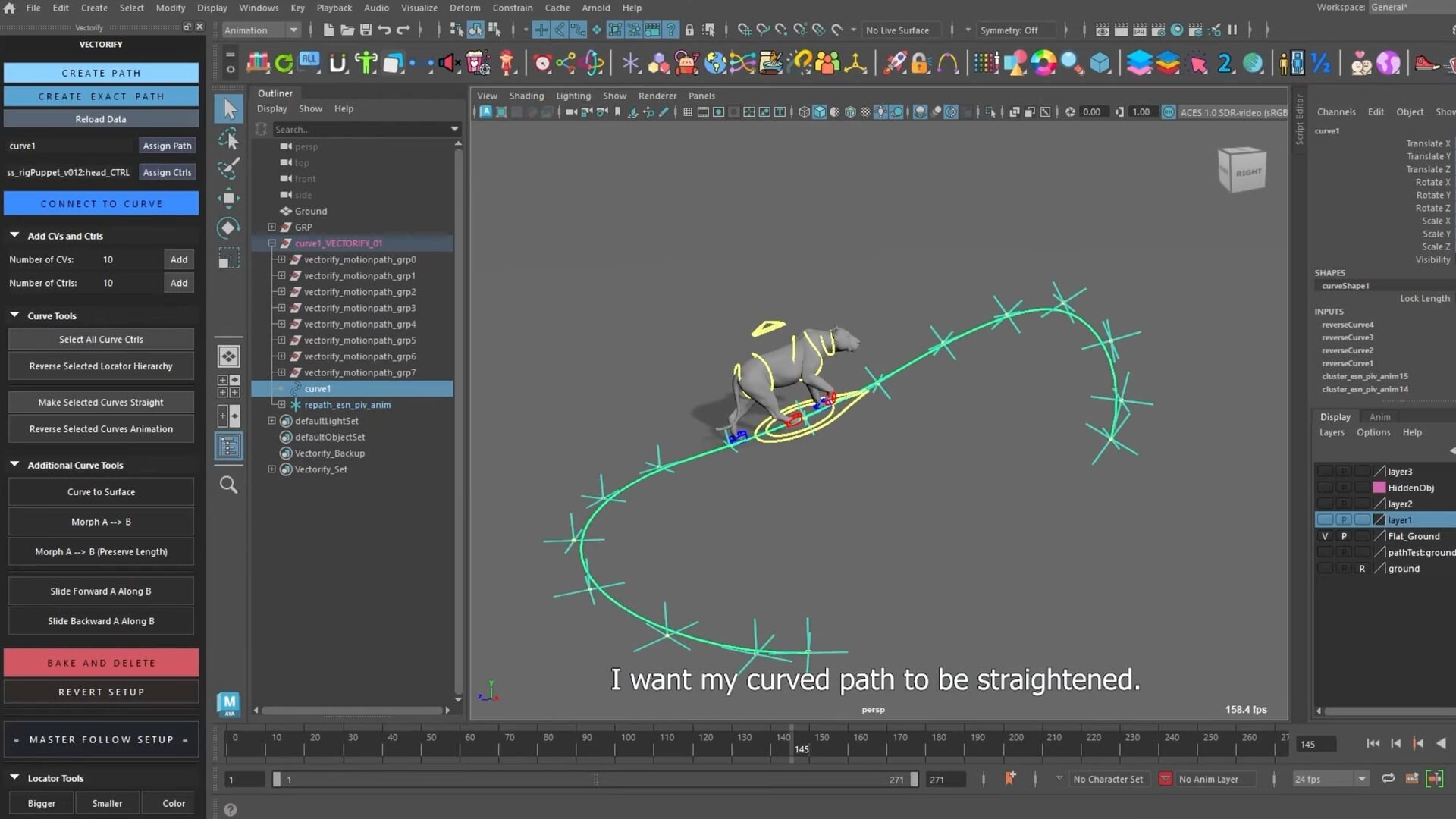Click the undo arrow icon
This screenshot has width=1456, height=819.
coord(384,30)
